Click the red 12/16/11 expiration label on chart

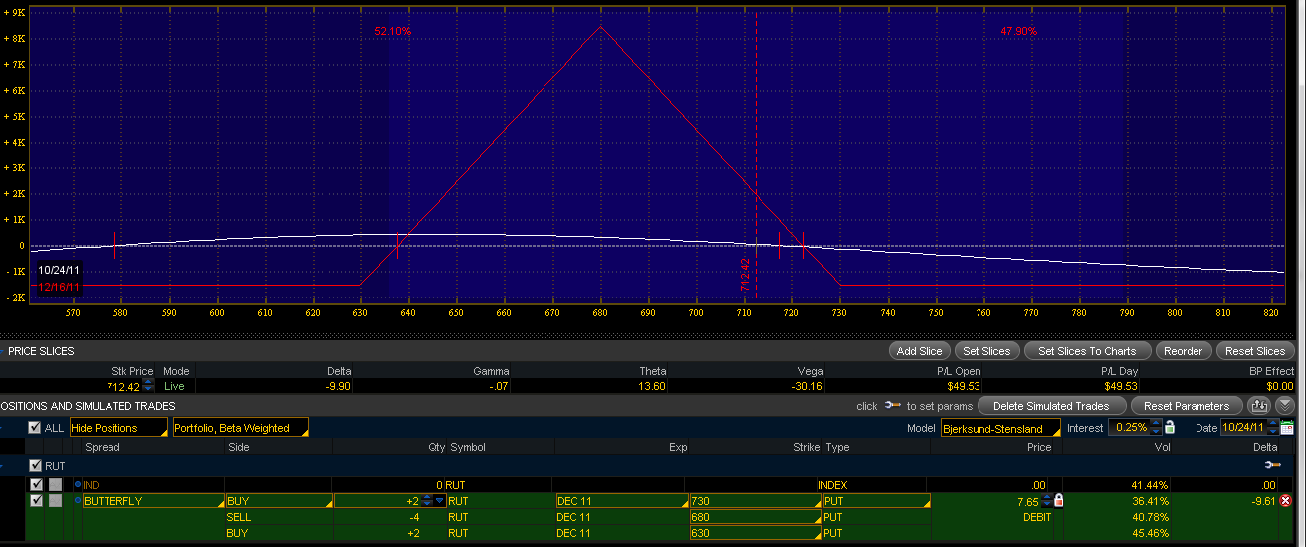click(60, 287)
